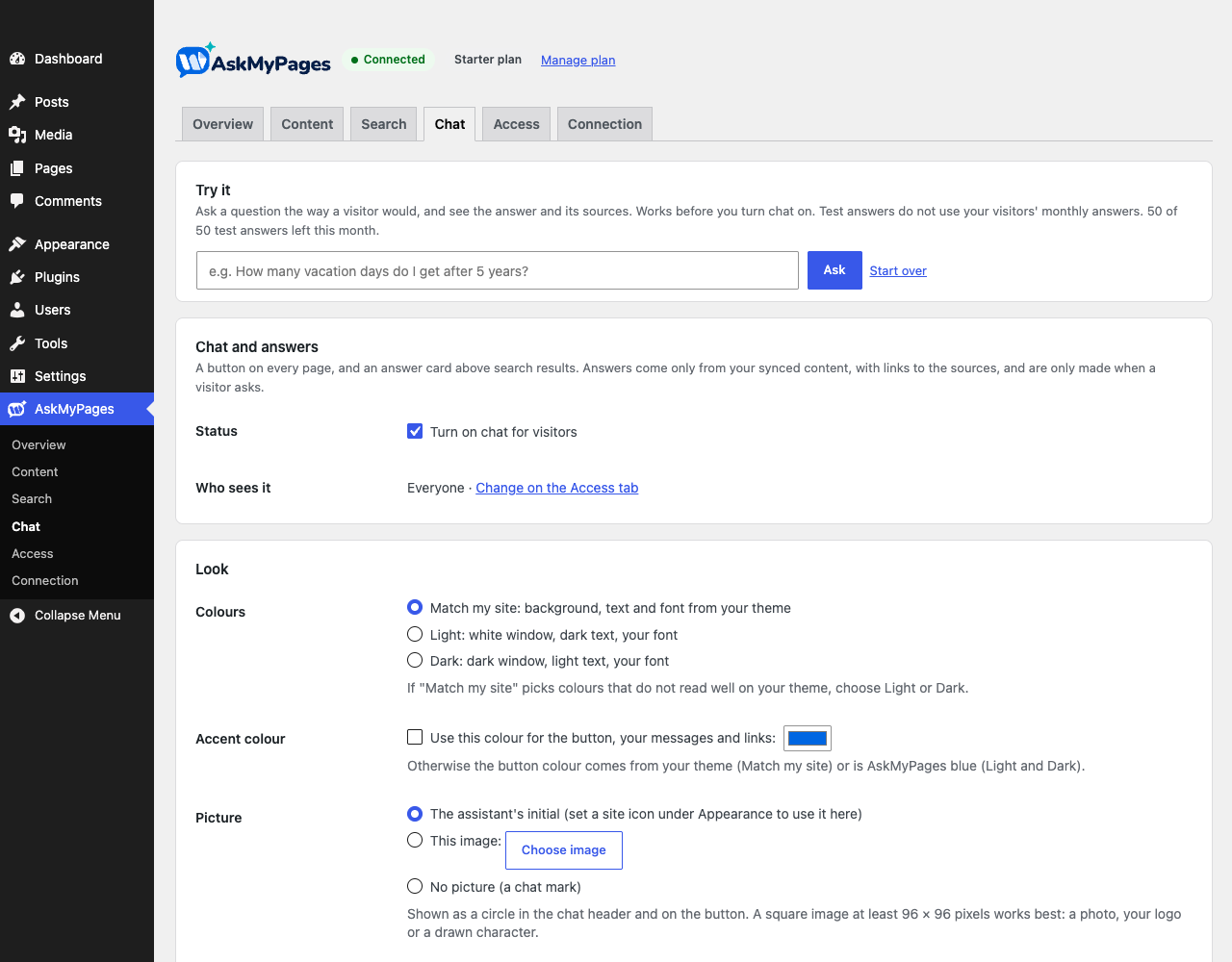1232x962 pixels.
Task: Select Dark window colour option
Action: point(415,660)
